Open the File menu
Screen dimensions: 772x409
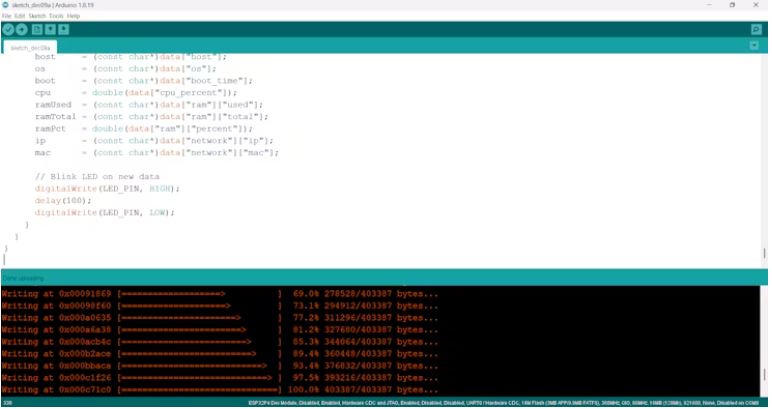pyautogui.click(x=6, y=16)
